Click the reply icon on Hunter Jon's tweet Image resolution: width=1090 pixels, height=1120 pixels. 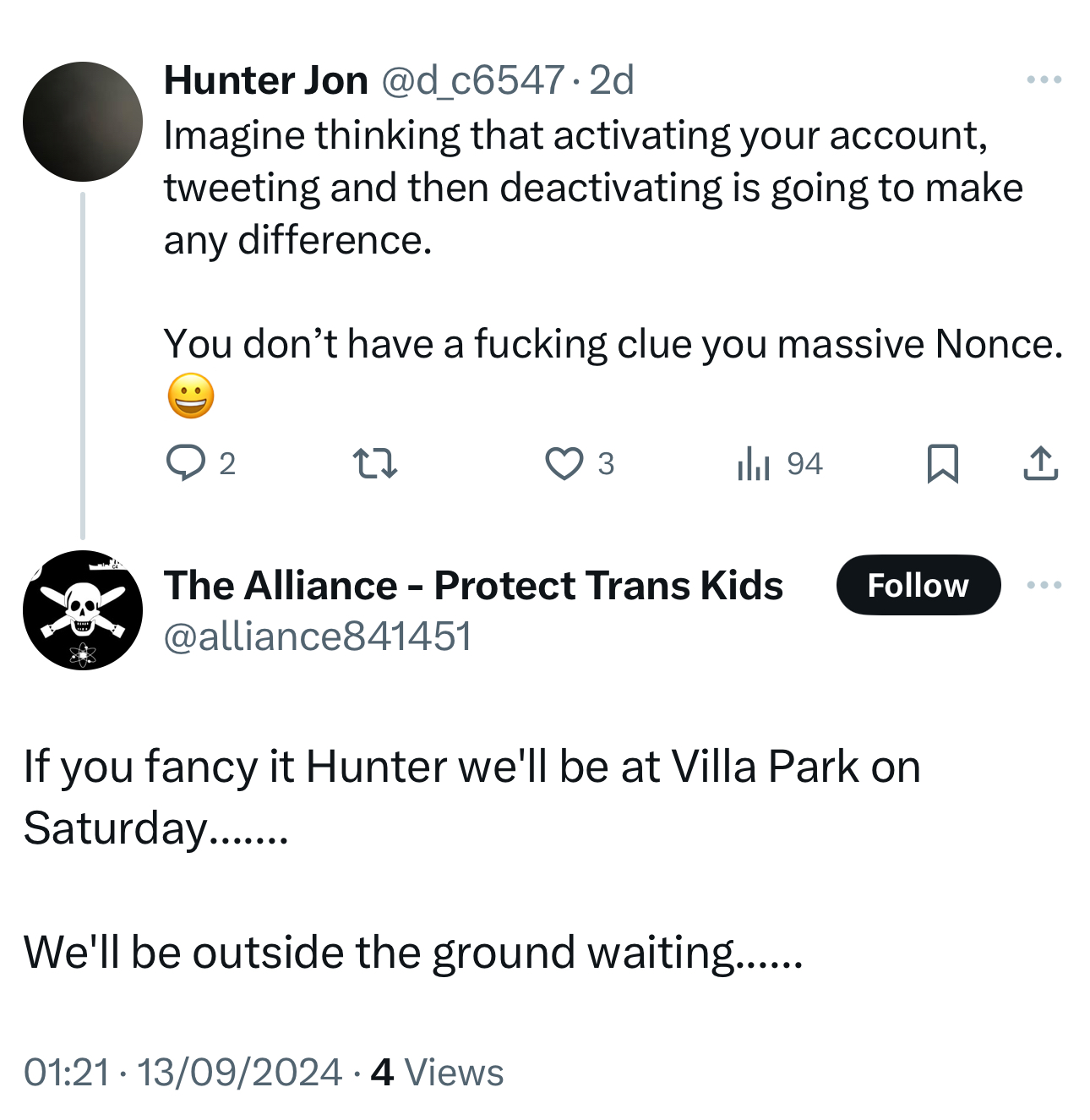click(185, 463)
